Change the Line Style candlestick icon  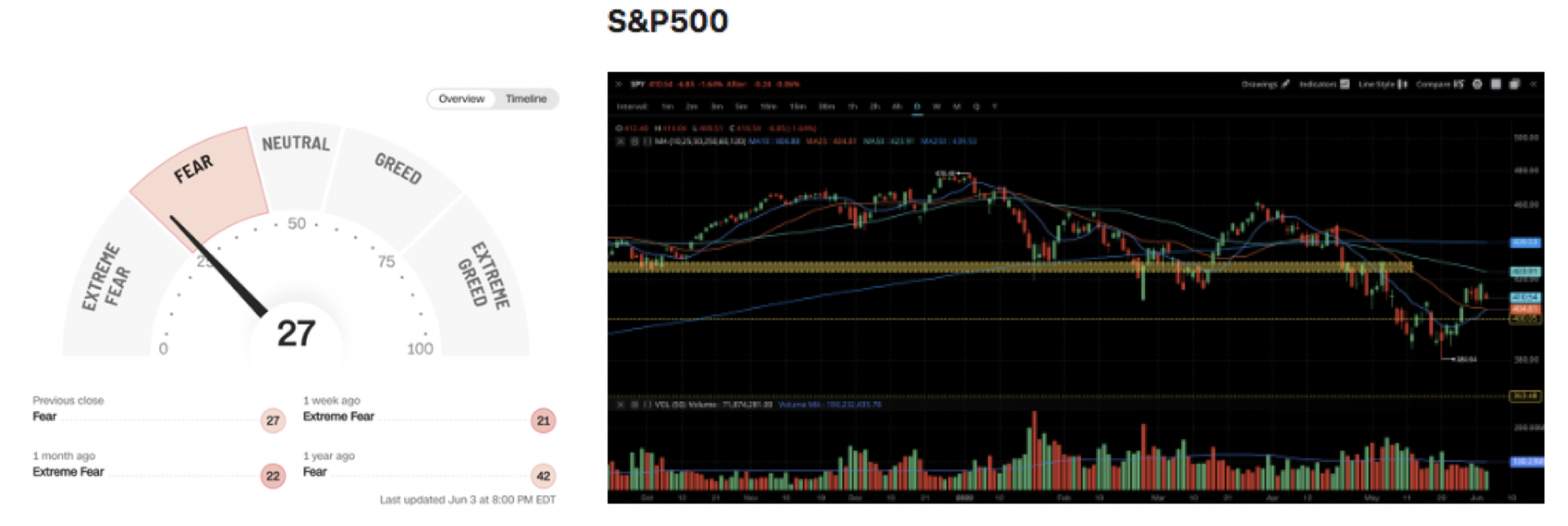tap(1403, 84)
